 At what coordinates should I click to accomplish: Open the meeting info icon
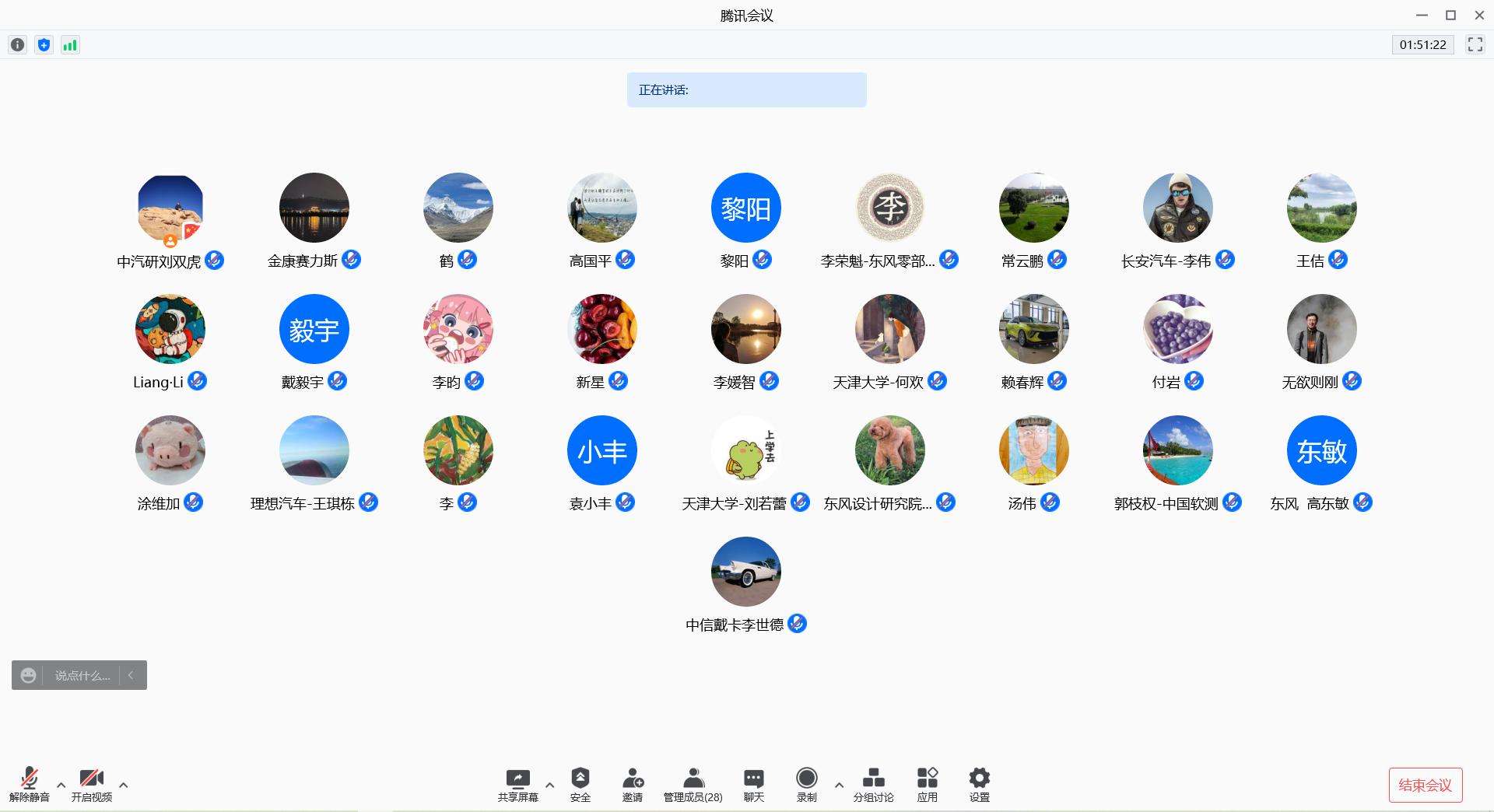click(17, 45)
